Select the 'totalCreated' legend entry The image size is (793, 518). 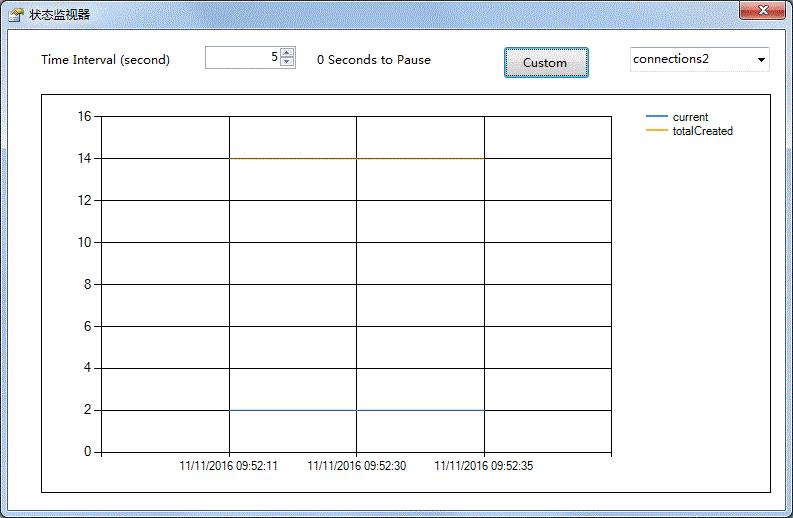click(702, 131)
